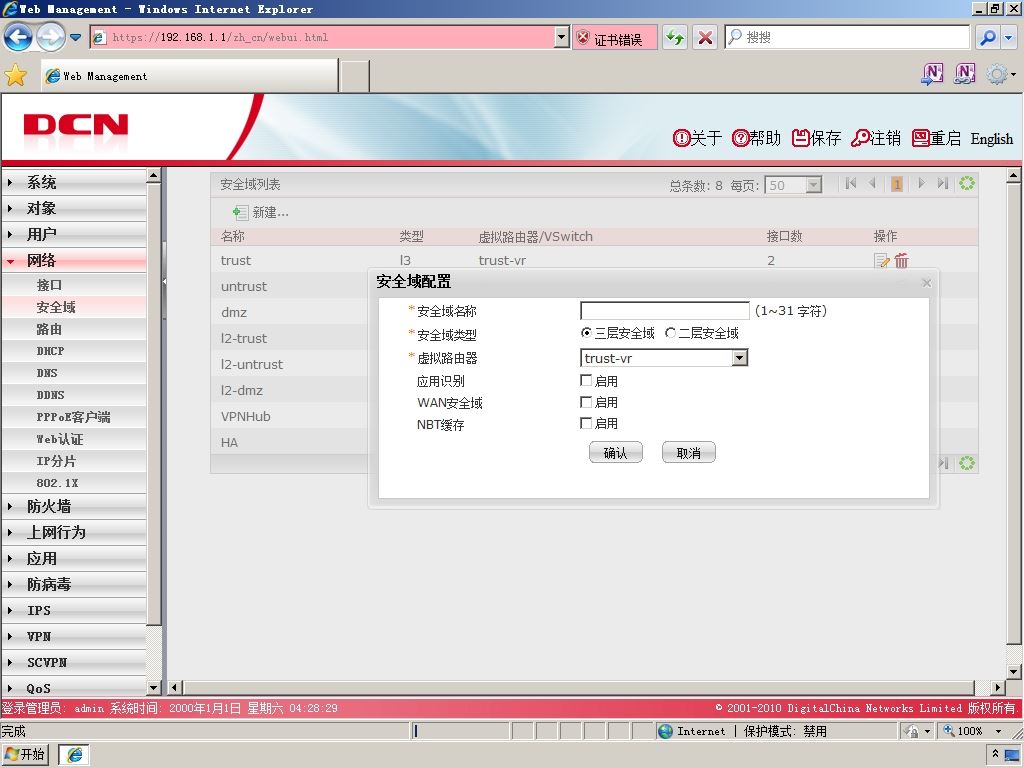Viewport: 1024px width, 768px height.
Task: Click the 新建... new zone button
Action: tap(261, 212)
